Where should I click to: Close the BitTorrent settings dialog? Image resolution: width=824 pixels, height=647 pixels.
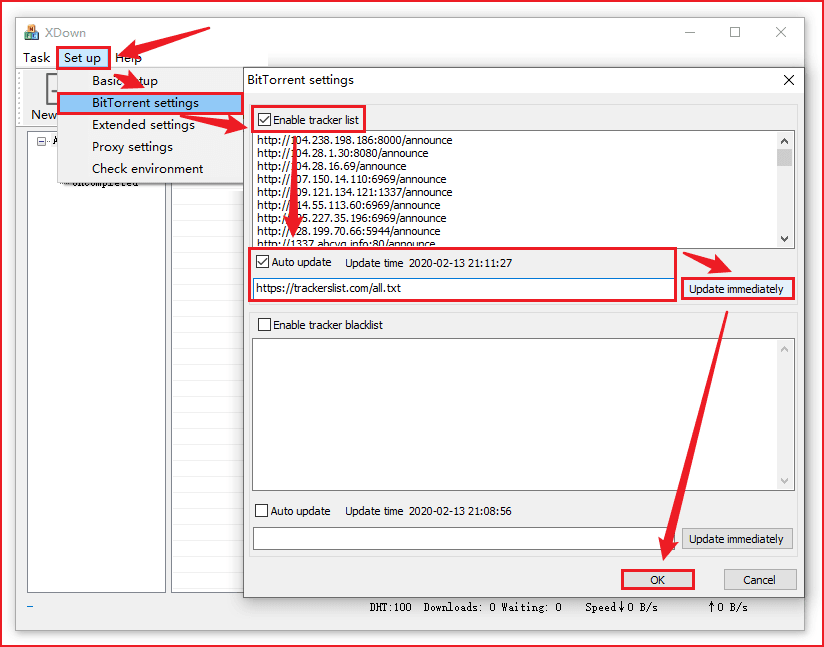788,80
